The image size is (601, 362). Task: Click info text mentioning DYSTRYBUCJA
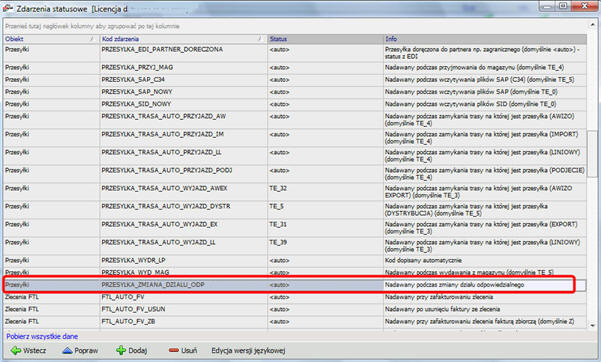466,210
